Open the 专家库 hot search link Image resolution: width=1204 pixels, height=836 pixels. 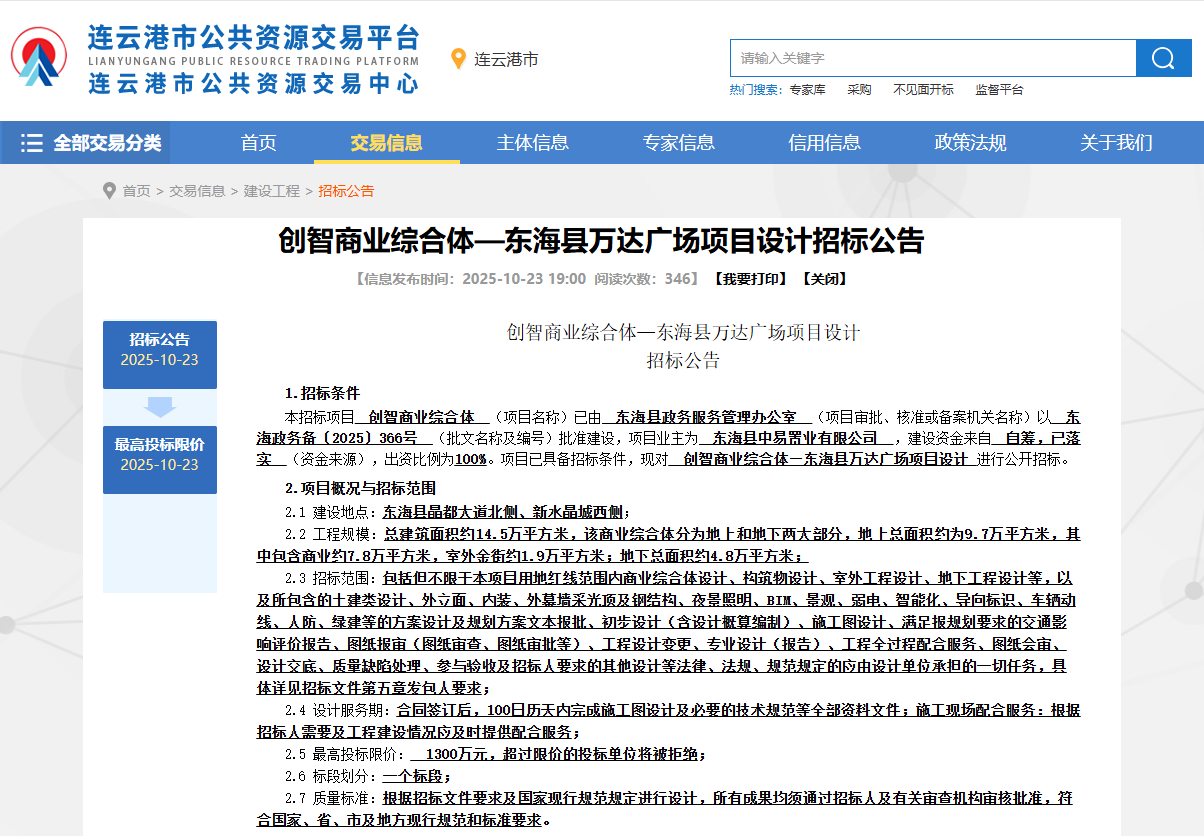point(812,89)
